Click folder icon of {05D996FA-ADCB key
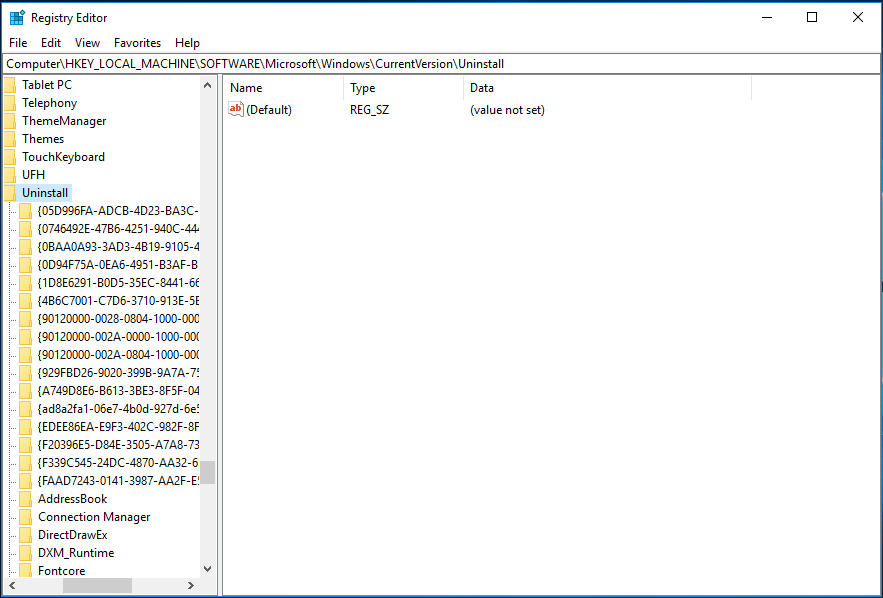The width and height of the screenshot is (883, 598). coord(25,211)
